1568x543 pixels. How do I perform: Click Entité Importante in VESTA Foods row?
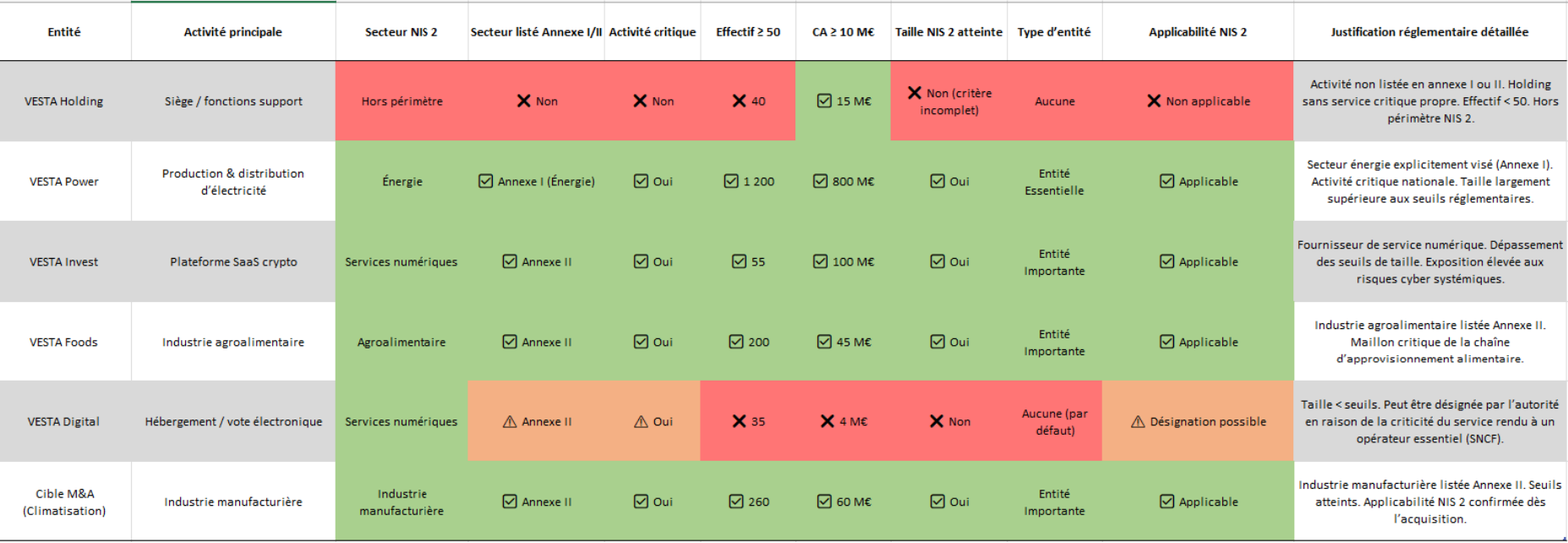click(x=1054, y=342)
